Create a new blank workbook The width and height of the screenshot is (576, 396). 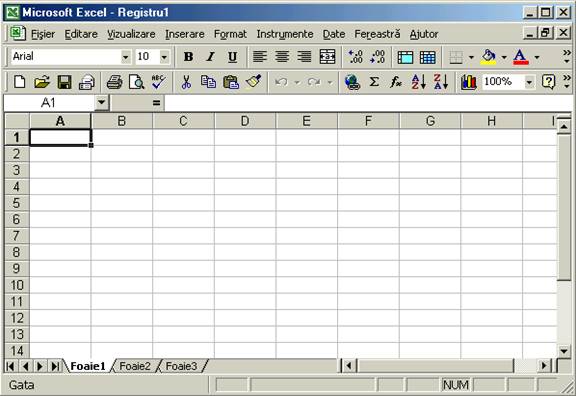(x=19, y=82)
